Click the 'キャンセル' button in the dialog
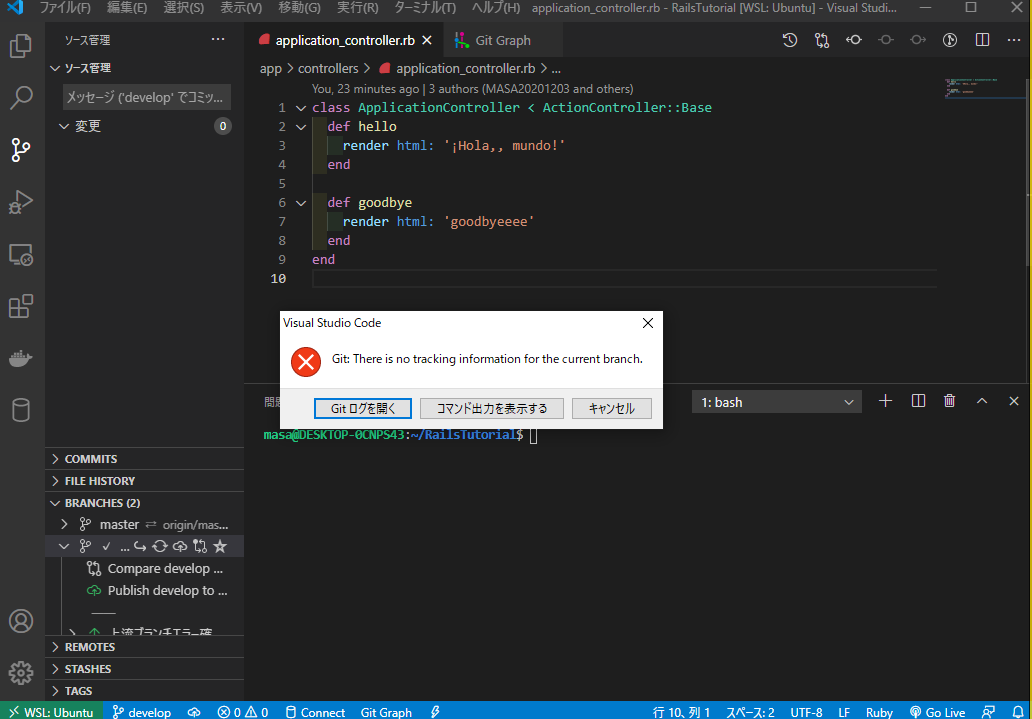1032x719 pixels. 611,408
